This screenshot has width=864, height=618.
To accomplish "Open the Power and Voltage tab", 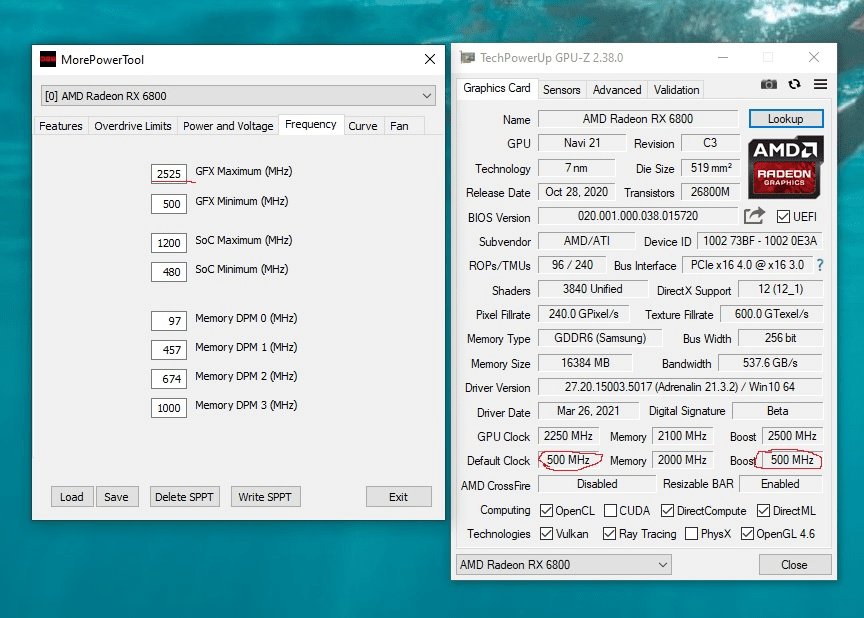I will [228, 126].
